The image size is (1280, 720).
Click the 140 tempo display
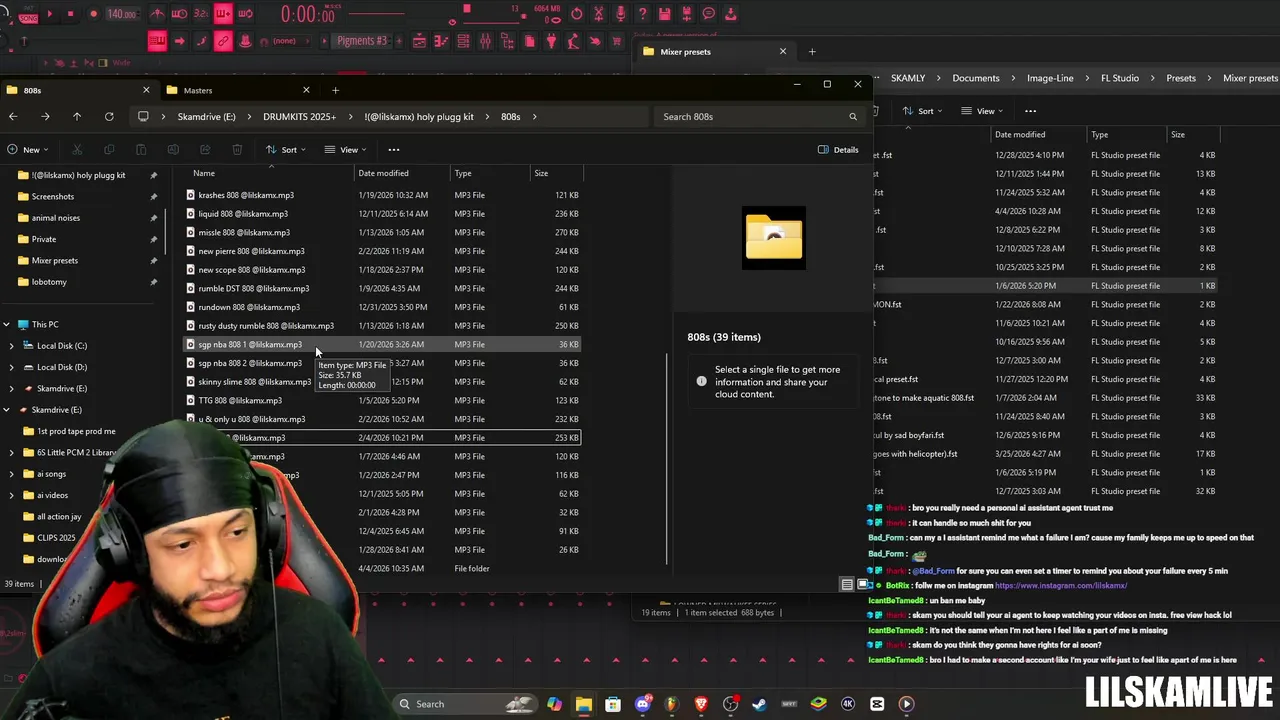pyautogui.click(x=122, y=14)
